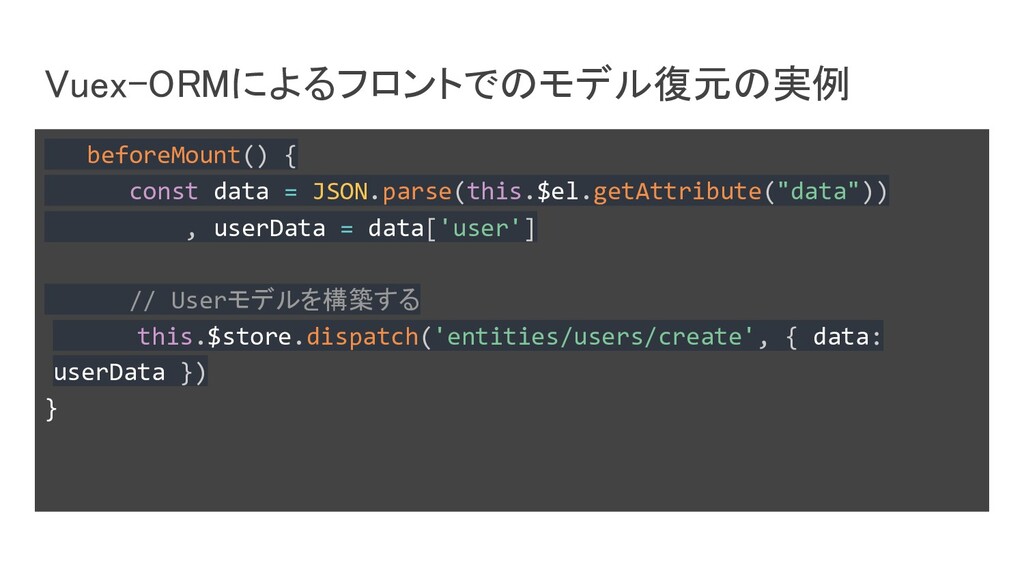Click 'JSON' in the parse line
1024x576 pixels.
[340, 191]
